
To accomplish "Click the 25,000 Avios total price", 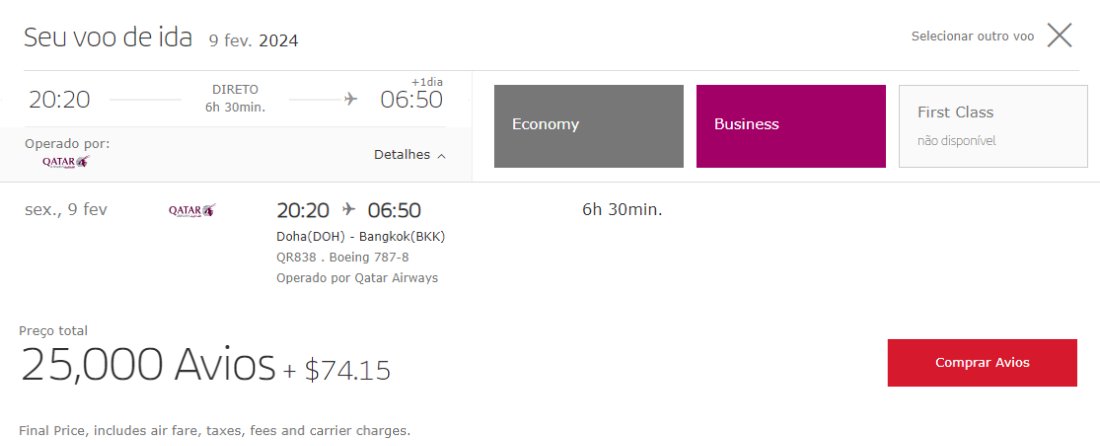I will (148, 365).
